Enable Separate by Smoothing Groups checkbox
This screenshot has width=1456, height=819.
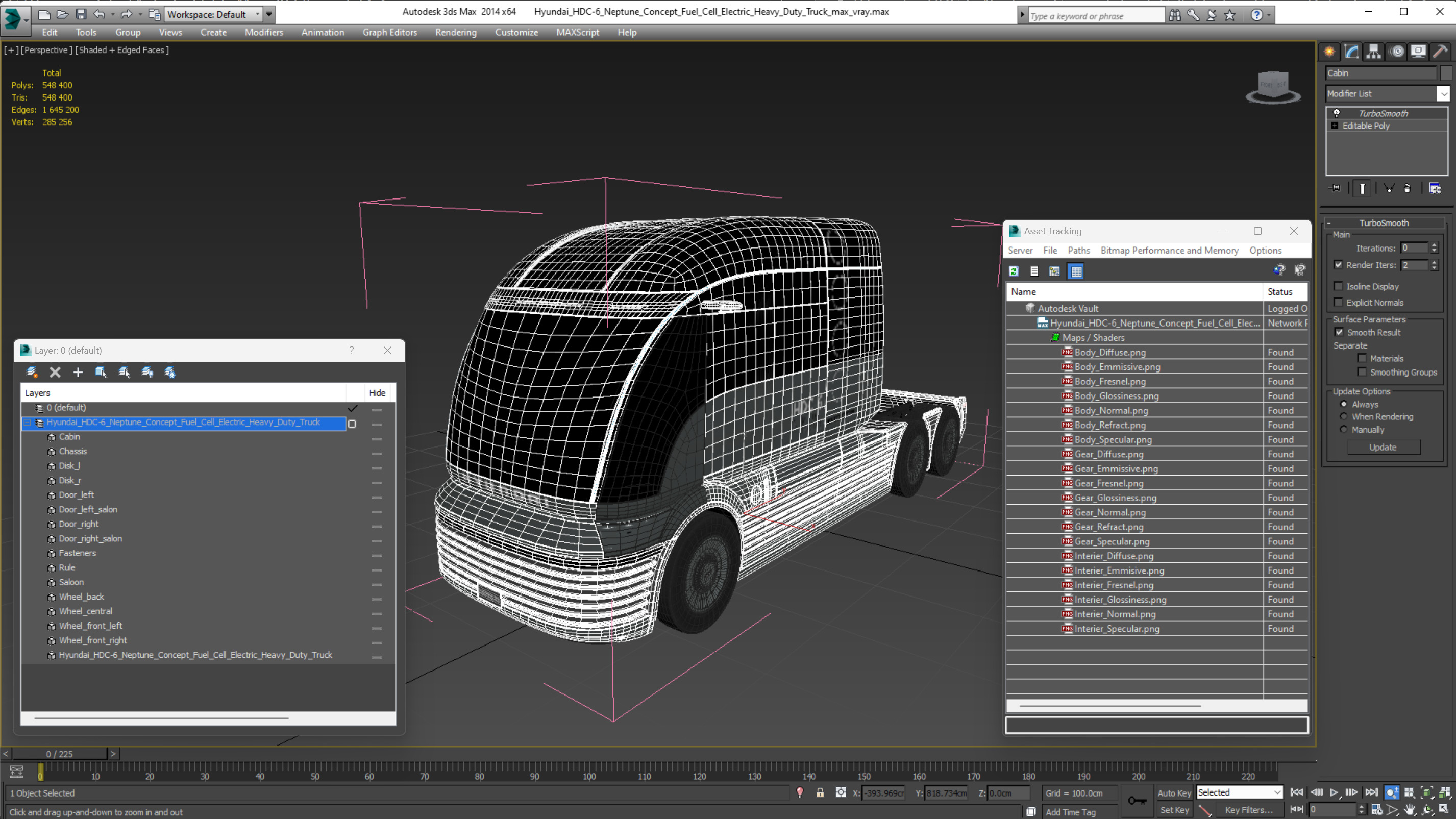(x=1362, y=372)
